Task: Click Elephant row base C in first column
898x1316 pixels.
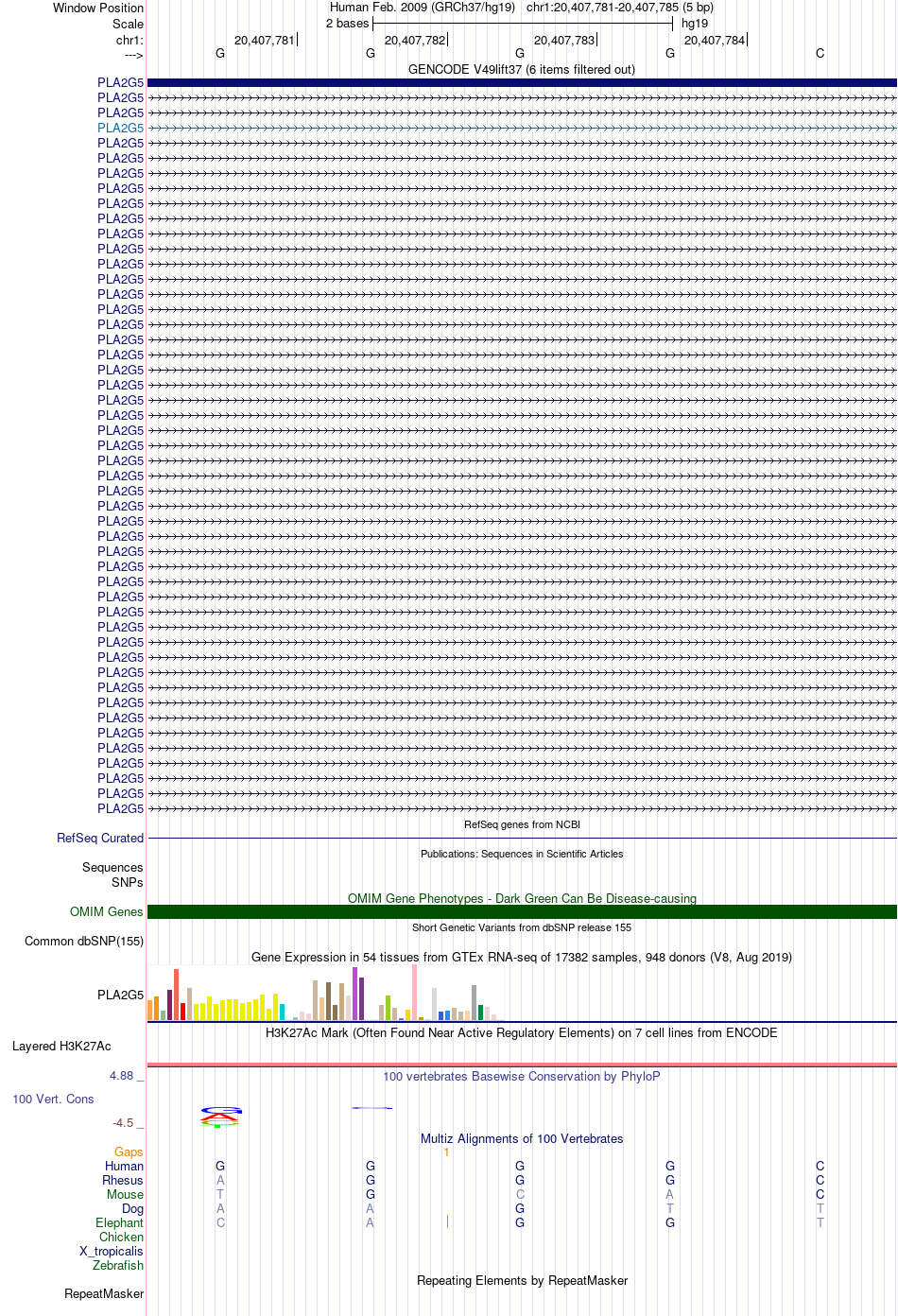Action: point(220,1222)
